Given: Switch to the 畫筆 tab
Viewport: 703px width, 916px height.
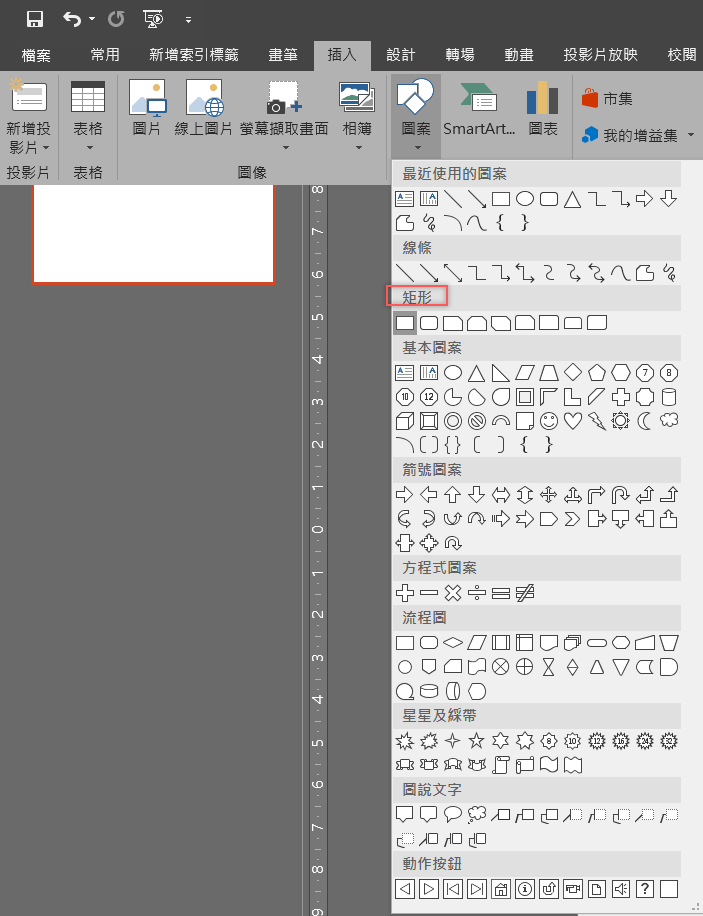Looking at the screenshot, I should (x=283, y=55).
